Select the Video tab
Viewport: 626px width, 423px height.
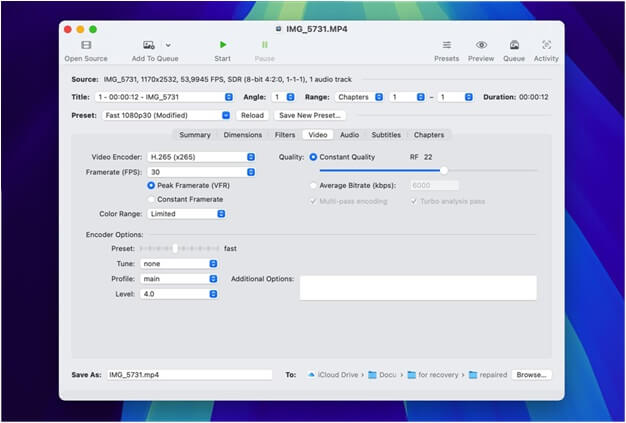click(x=318, y=135)
